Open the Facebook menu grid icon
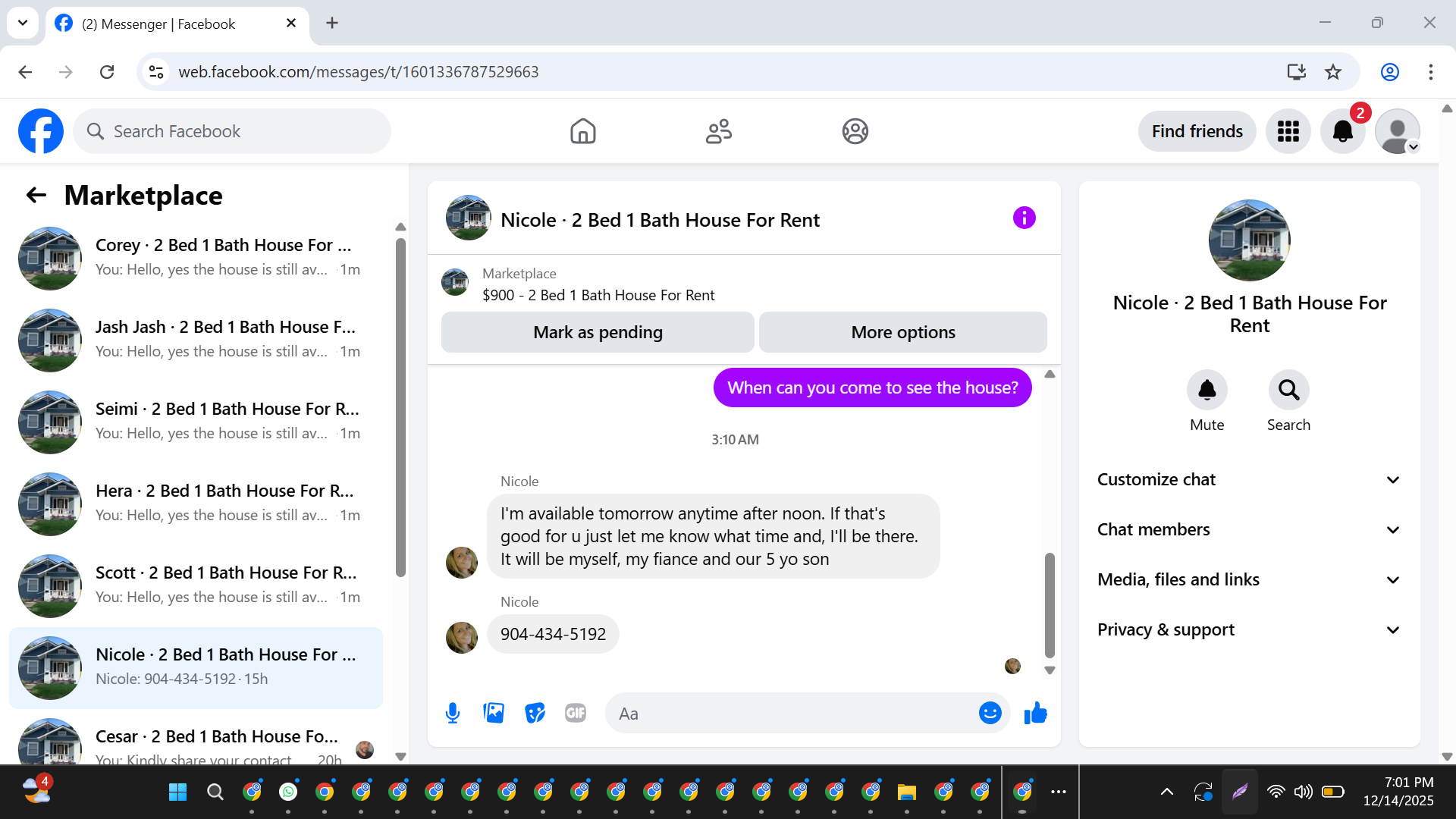1456x819 pixels. point(1288,131)
